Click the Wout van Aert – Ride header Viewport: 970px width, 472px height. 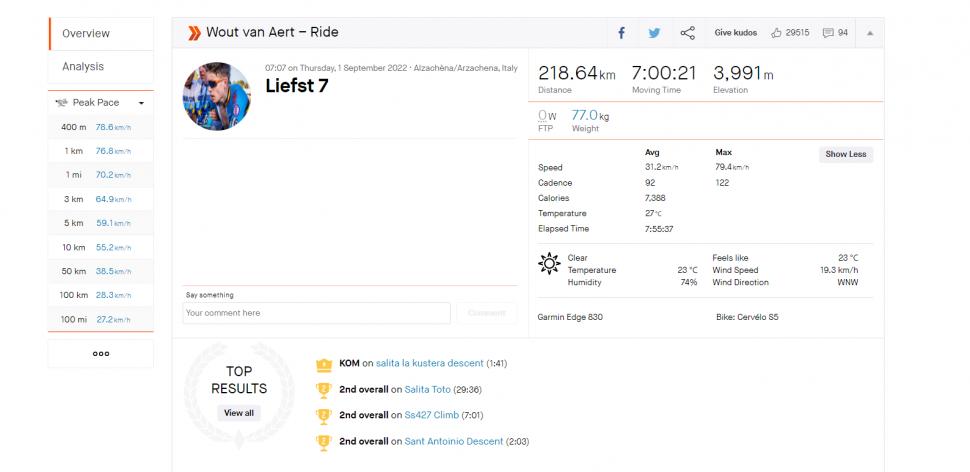click(272, 32)
